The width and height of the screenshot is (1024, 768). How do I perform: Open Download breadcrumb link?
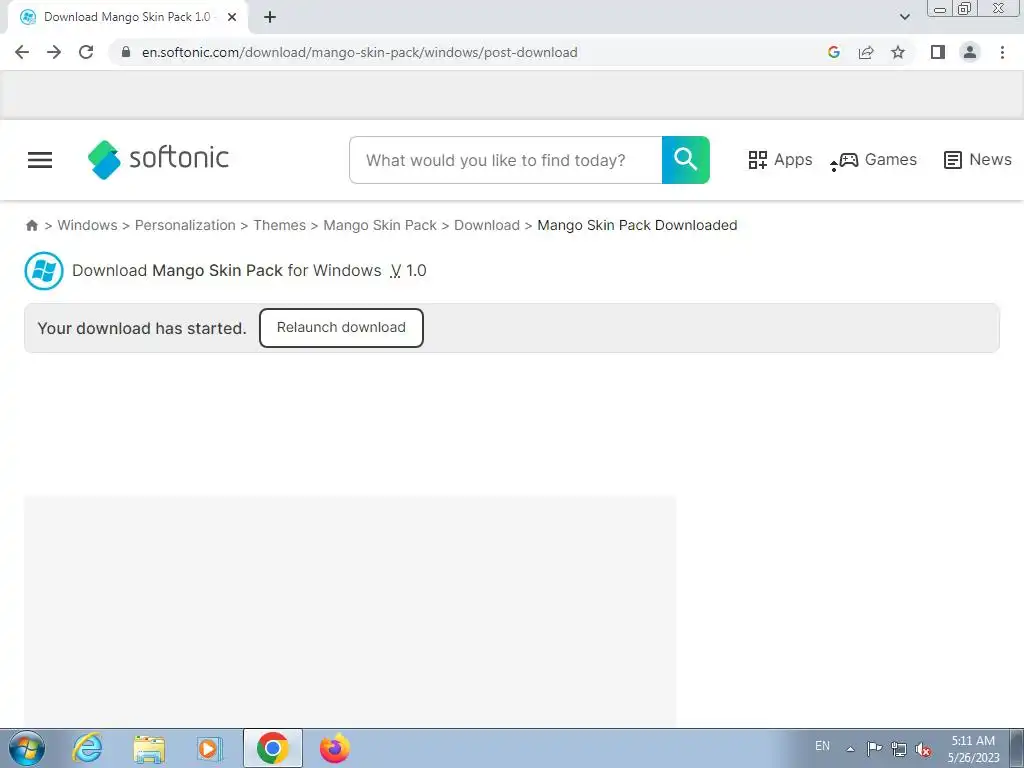click(487, 225)
